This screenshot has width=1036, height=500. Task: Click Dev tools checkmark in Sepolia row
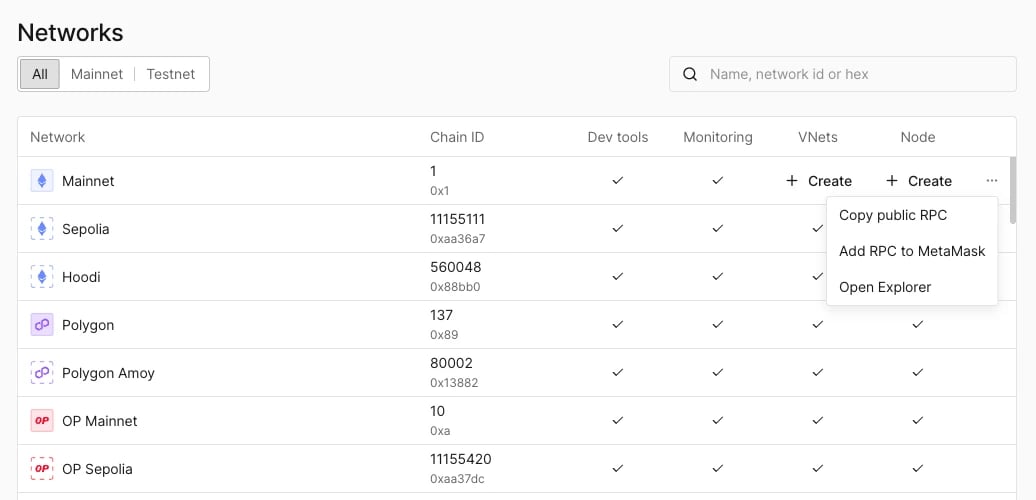(618, 229)
